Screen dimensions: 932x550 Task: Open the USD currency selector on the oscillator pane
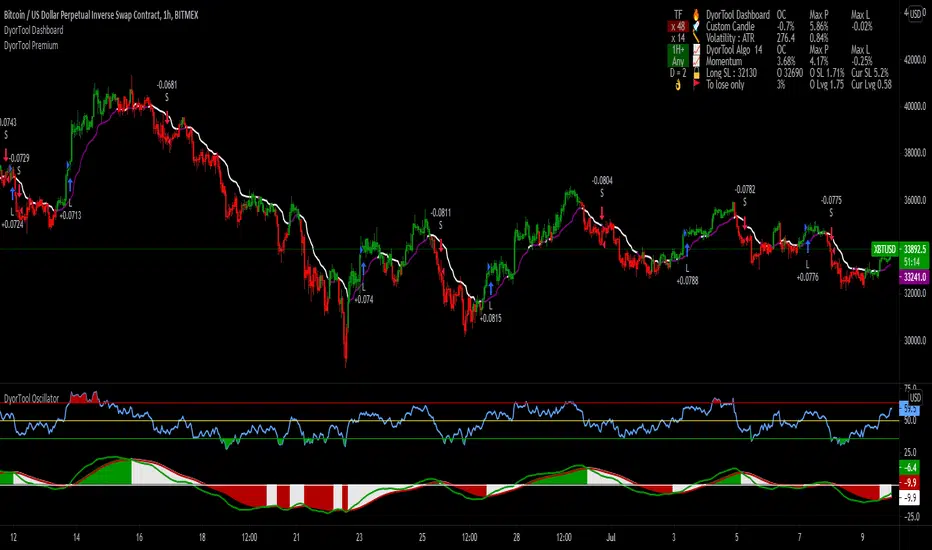coord(915,397)
